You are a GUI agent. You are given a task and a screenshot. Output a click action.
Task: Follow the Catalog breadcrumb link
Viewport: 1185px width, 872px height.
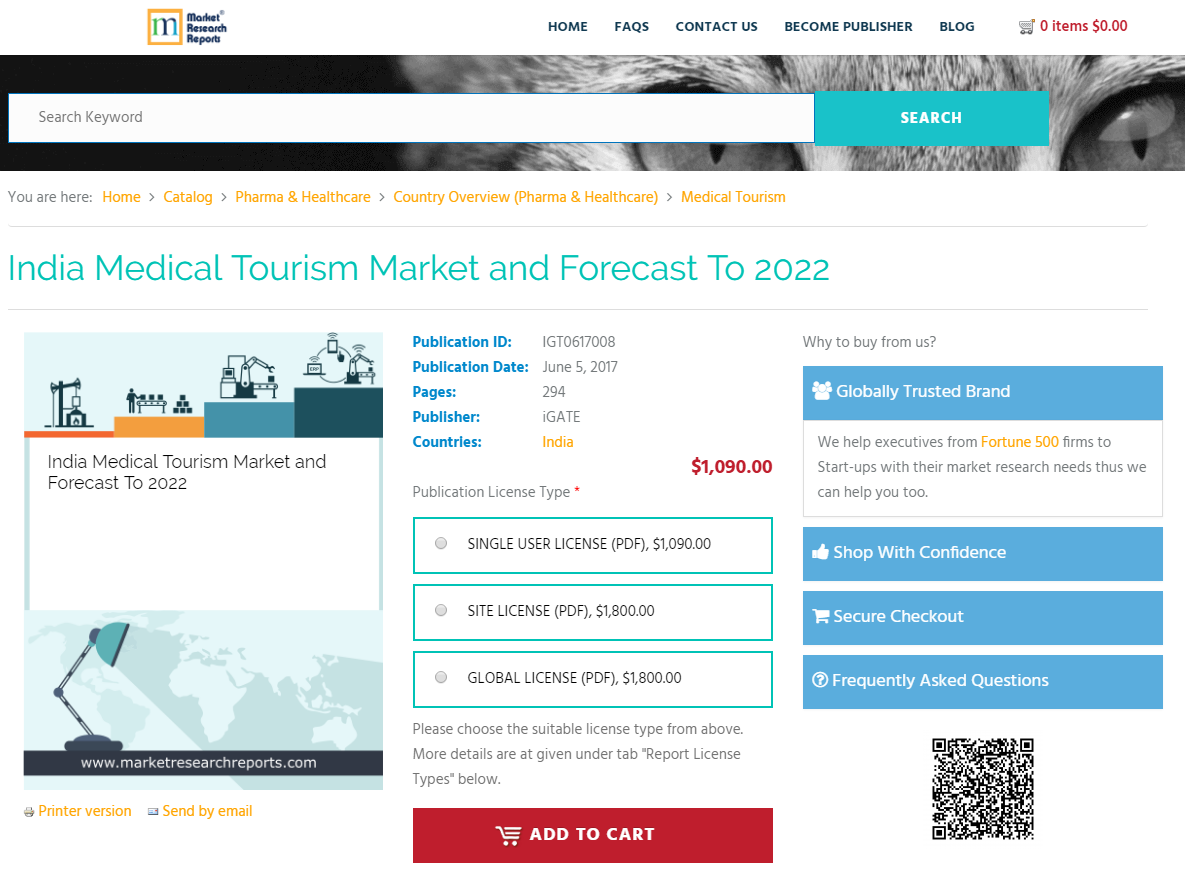pyautogui.click(x=187, y=197)
